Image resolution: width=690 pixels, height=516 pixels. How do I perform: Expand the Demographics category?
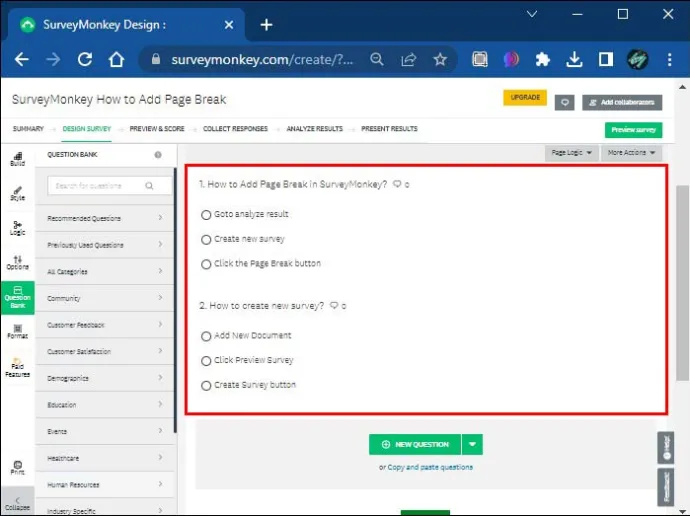pos(105,378)
